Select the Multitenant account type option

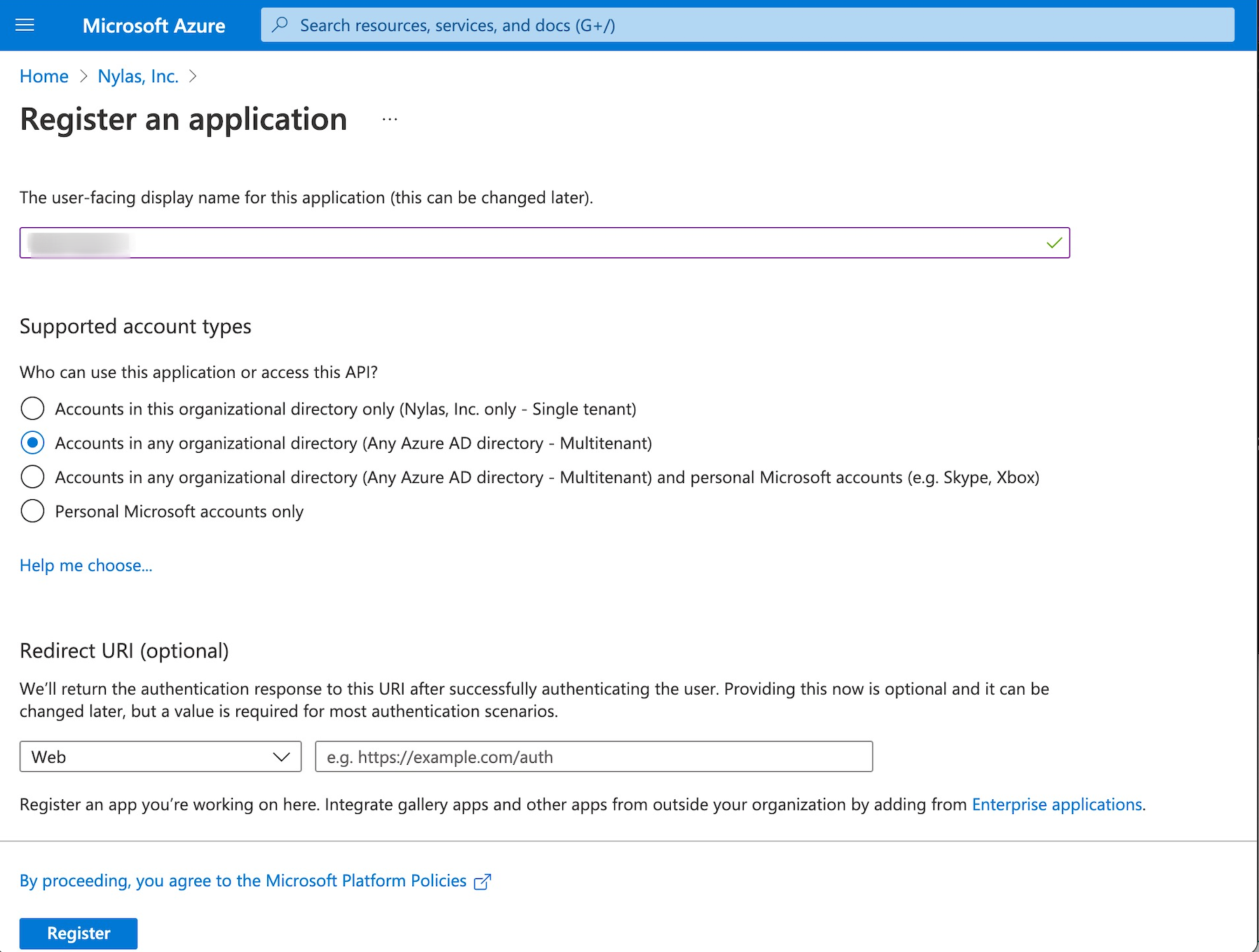click(x=32, y=442)
